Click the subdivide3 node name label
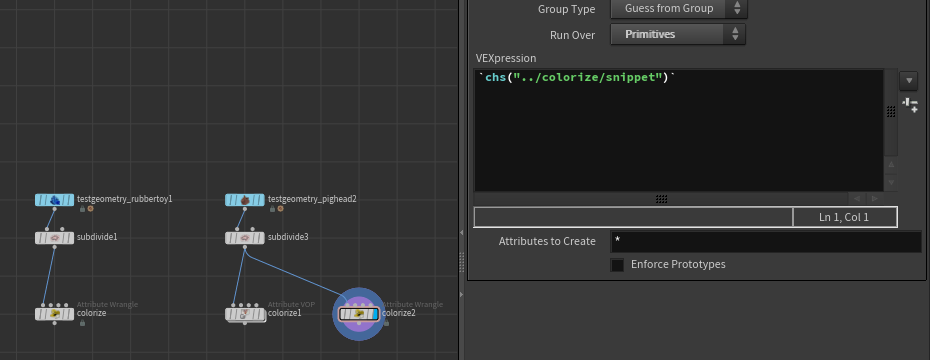930x360 pixels. [x=288, y=237]
